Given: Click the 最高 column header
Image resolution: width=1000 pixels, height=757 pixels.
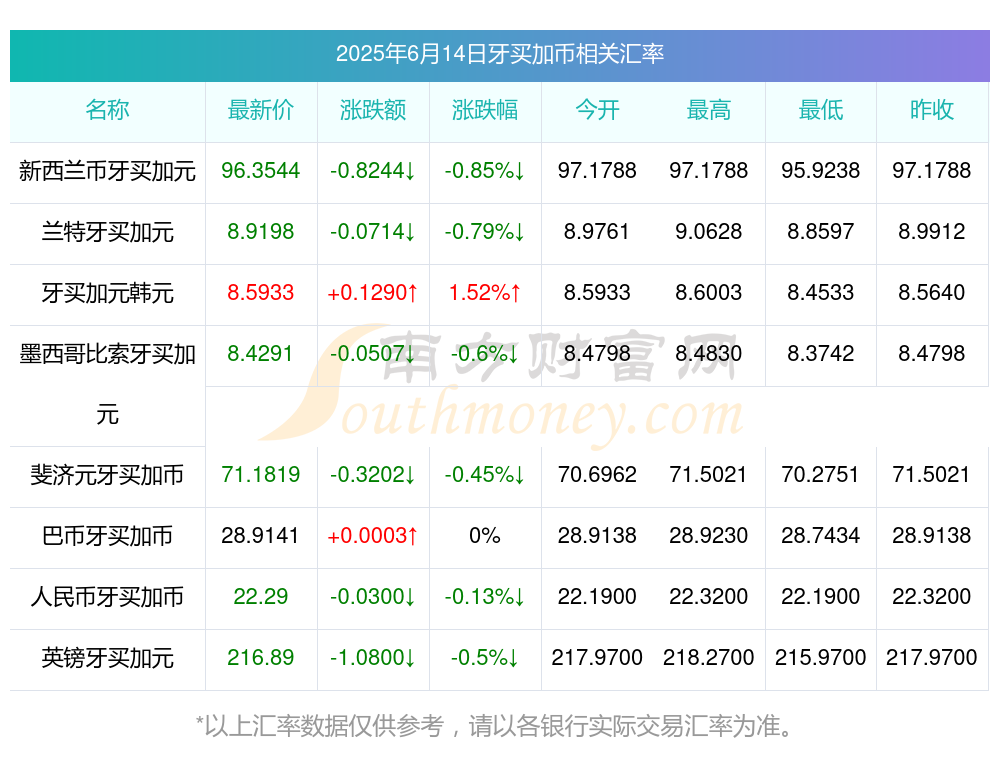Looking at the screenshot, I should click(709, 110).
